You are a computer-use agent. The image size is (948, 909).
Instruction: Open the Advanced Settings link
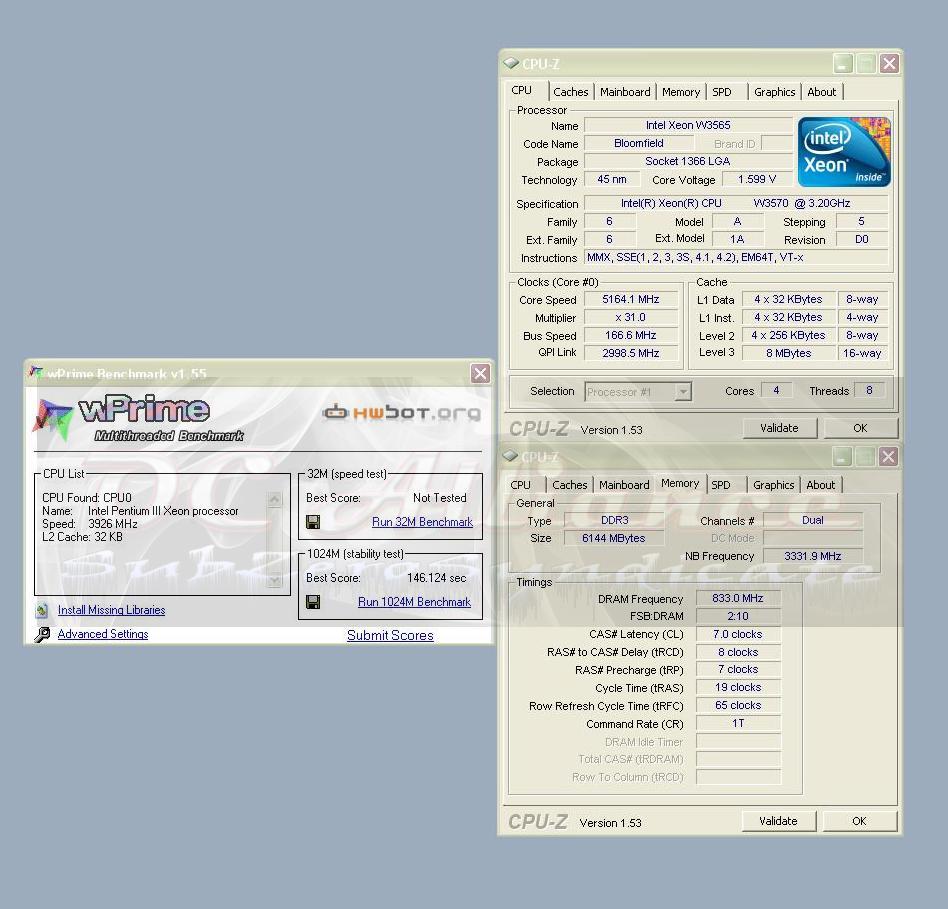coord(103,634)
